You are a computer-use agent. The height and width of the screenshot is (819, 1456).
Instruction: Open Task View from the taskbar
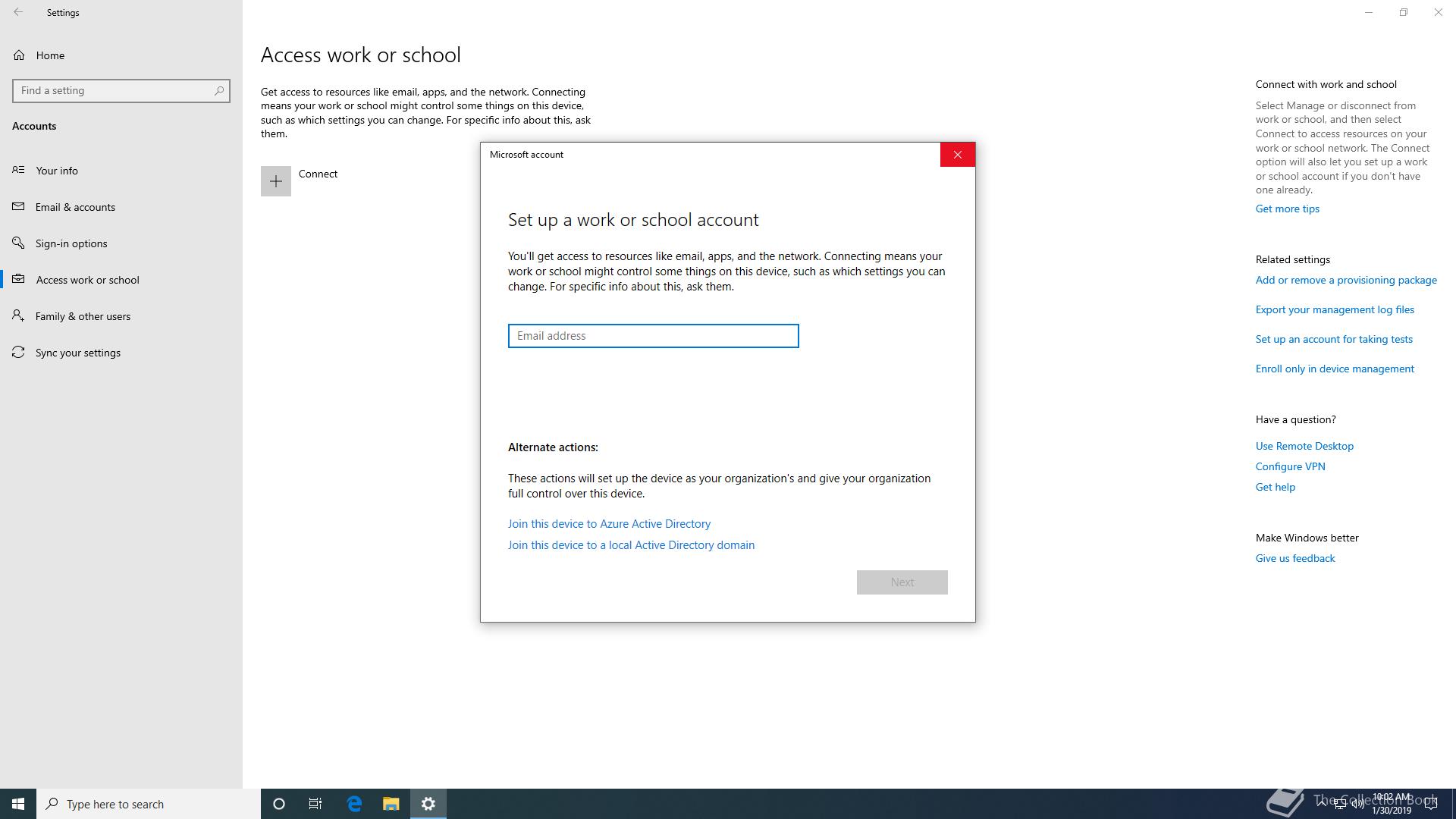[315, 804]
